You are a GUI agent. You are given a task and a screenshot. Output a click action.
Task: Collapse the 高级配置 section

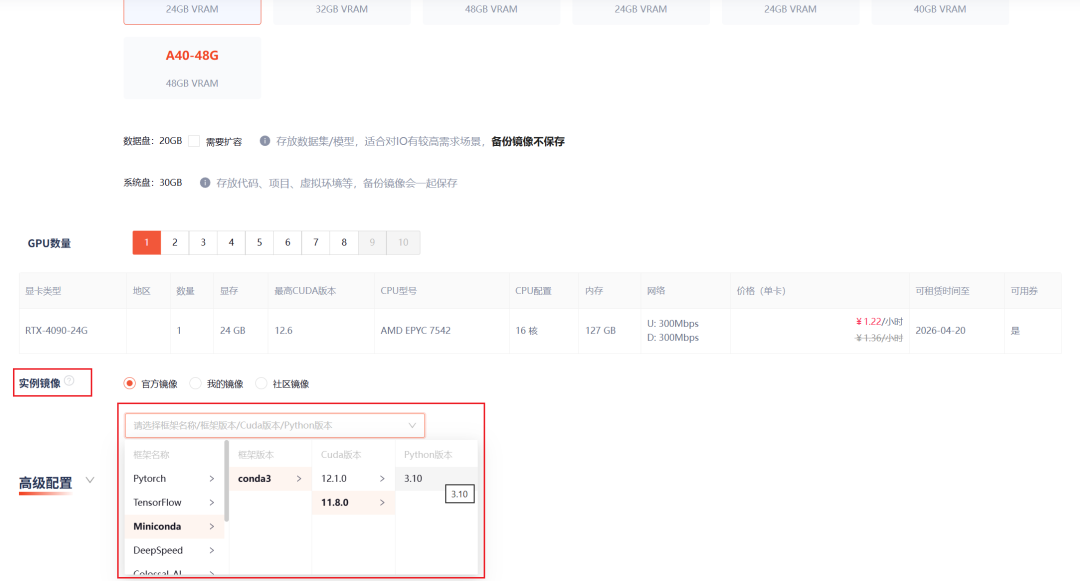(x=90, y=481)
